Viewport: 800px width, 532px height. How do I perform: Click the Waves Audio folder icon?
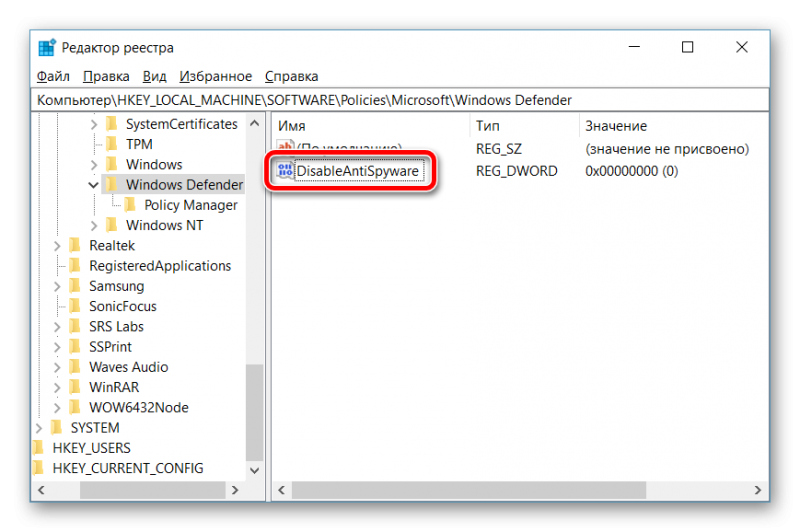75,367
